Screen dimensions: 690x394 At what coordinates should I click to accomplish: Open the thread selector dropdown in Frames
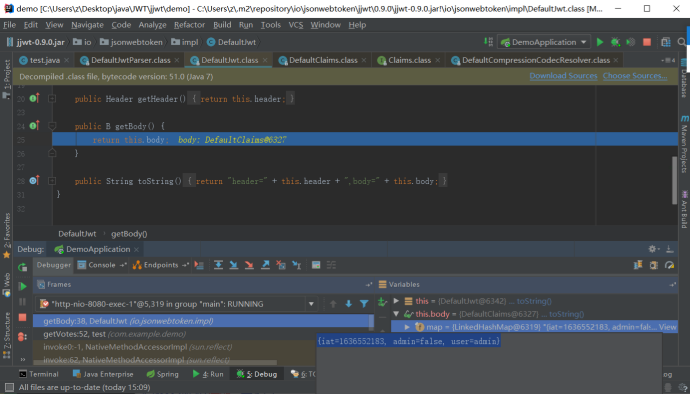coord(311,304)
